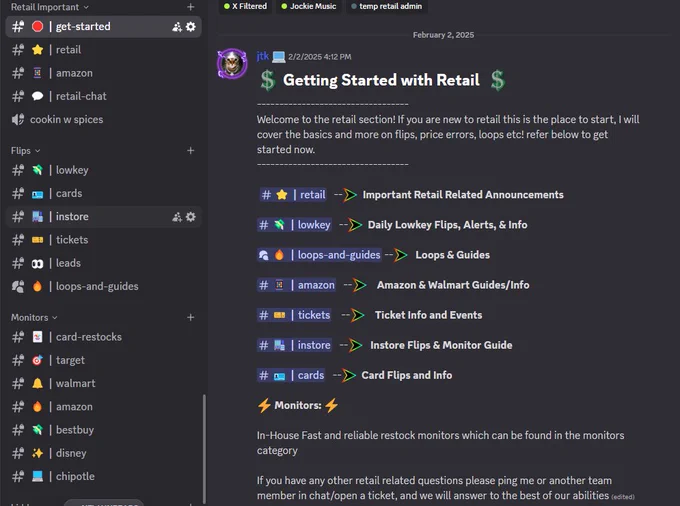Open amazon channel under Retail Important
The height and width of the screenshot is (506, 680).
[103, 73]
